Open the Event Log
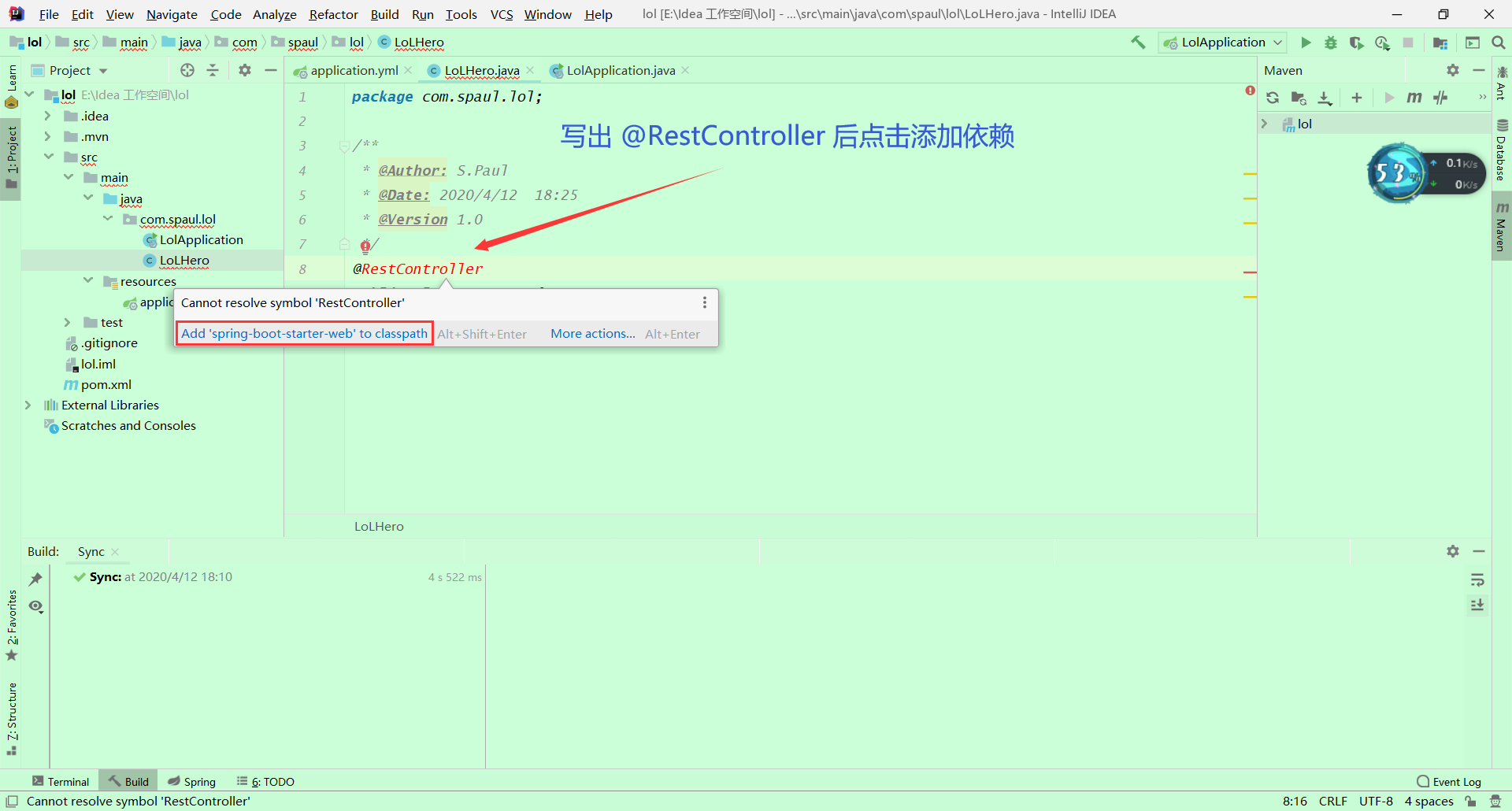The height and width of the screenshot is (811, 1512). [1449, 781]
